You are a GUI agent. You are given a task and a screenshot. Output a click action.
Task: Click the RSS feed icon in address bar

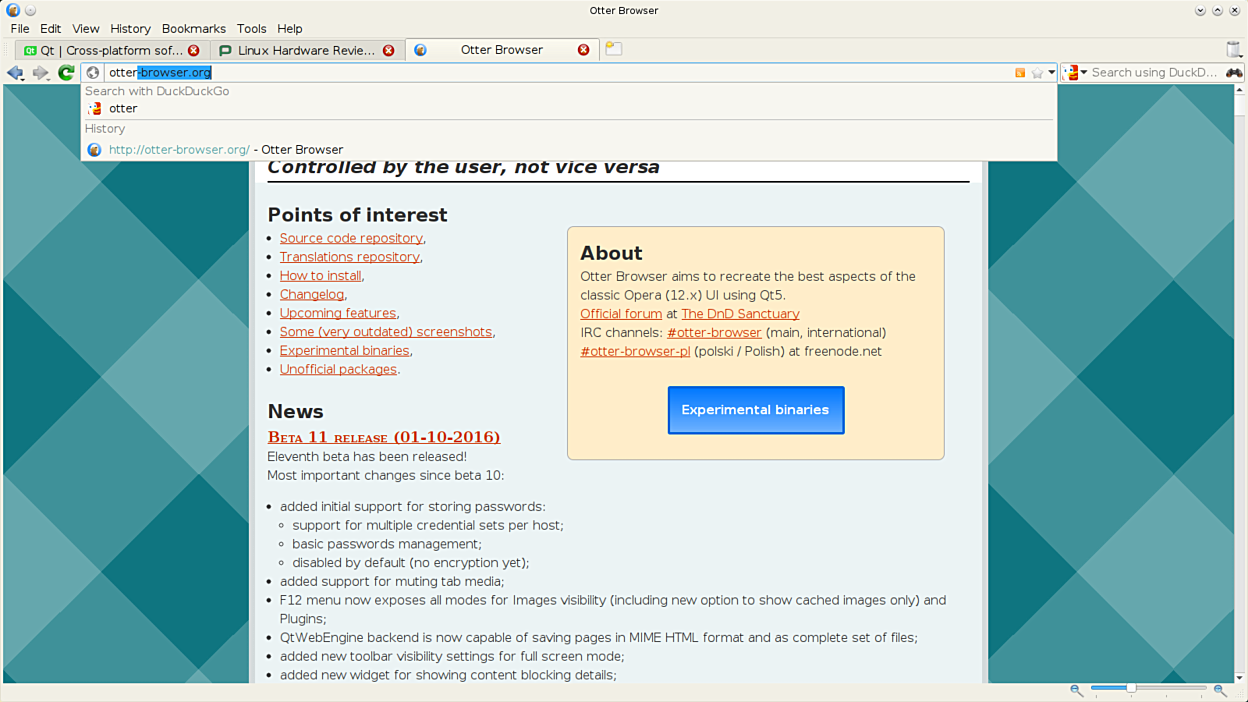1020,72
